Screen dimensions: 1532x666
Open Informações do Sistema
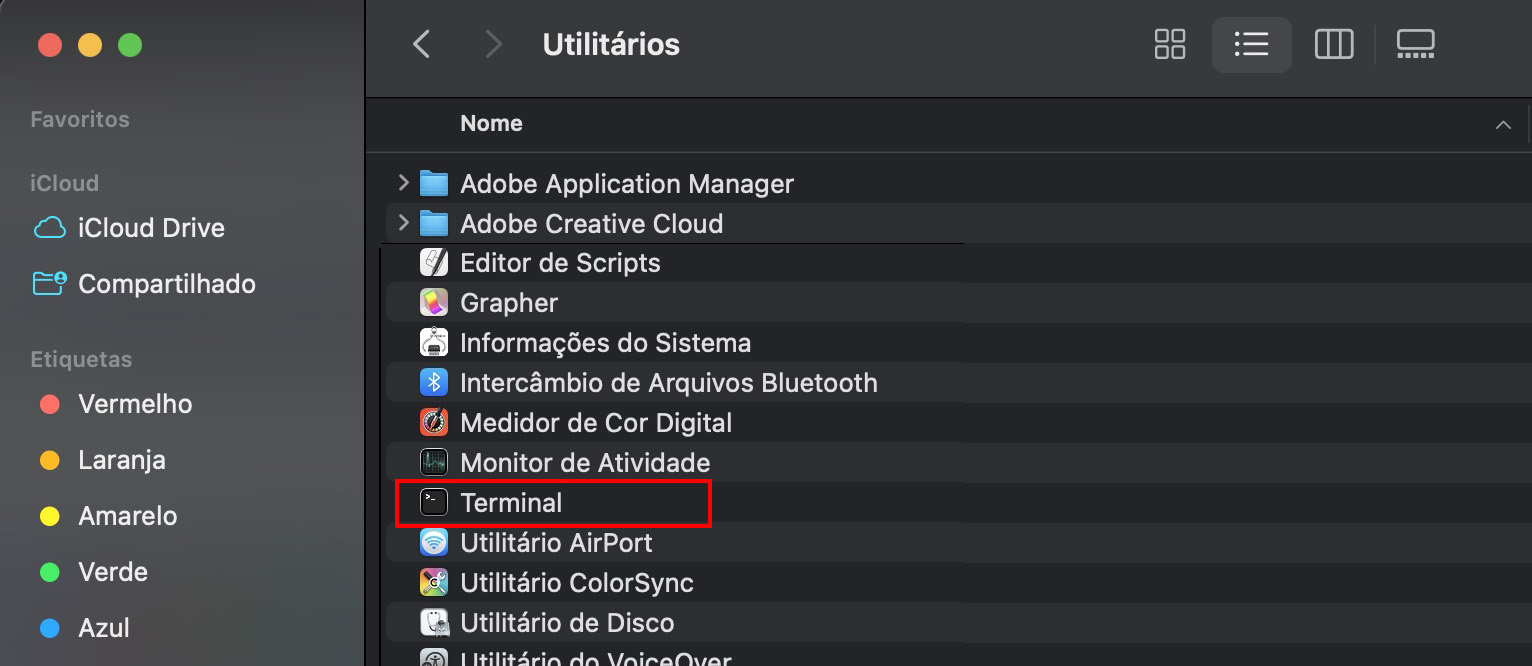[x=605, y=342]
